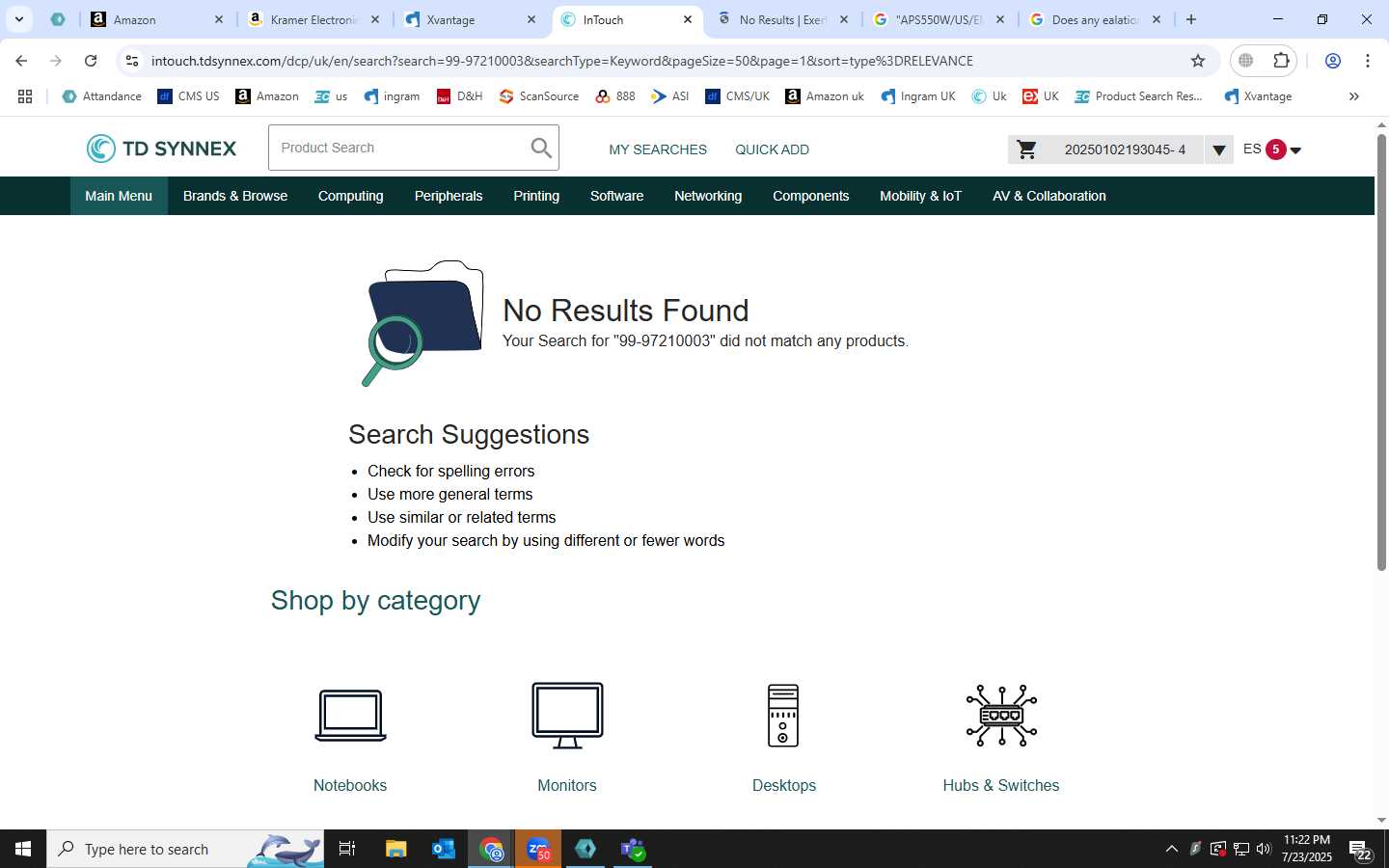Image resolution: width=1389 pixels, height=868 pixels.
Task: Switch to the Xvantage browser tab
Action: [x=471, y=19]
